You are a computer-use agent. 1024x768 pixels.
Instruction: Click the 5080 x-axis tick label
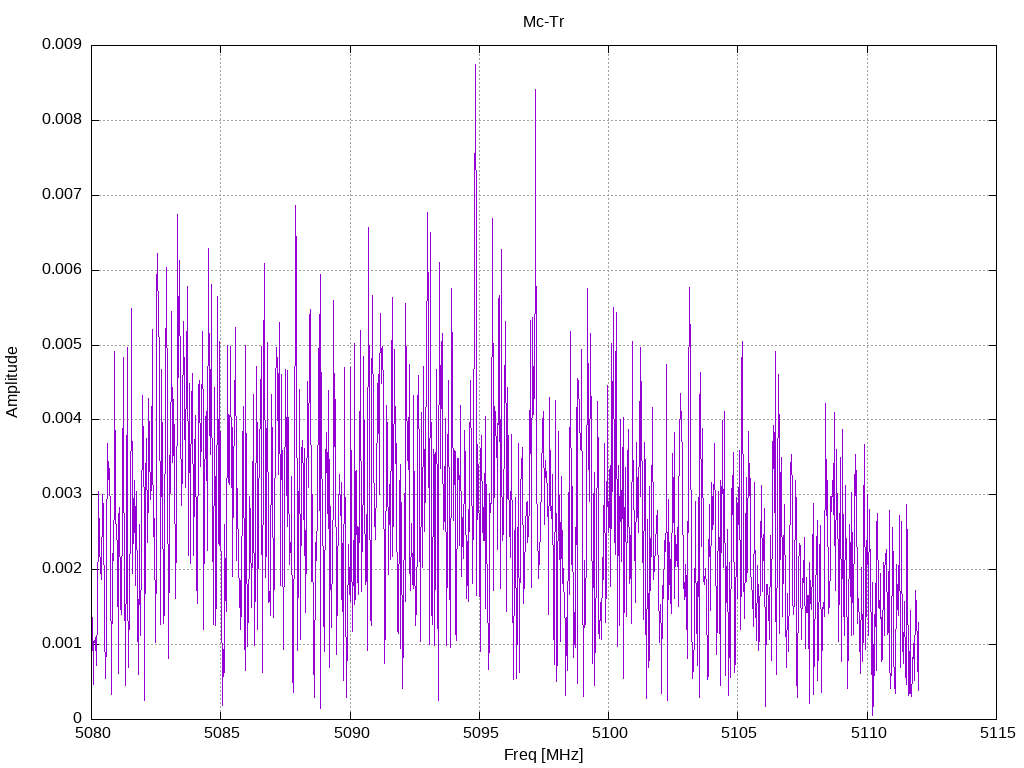click(x=92, y=733)
